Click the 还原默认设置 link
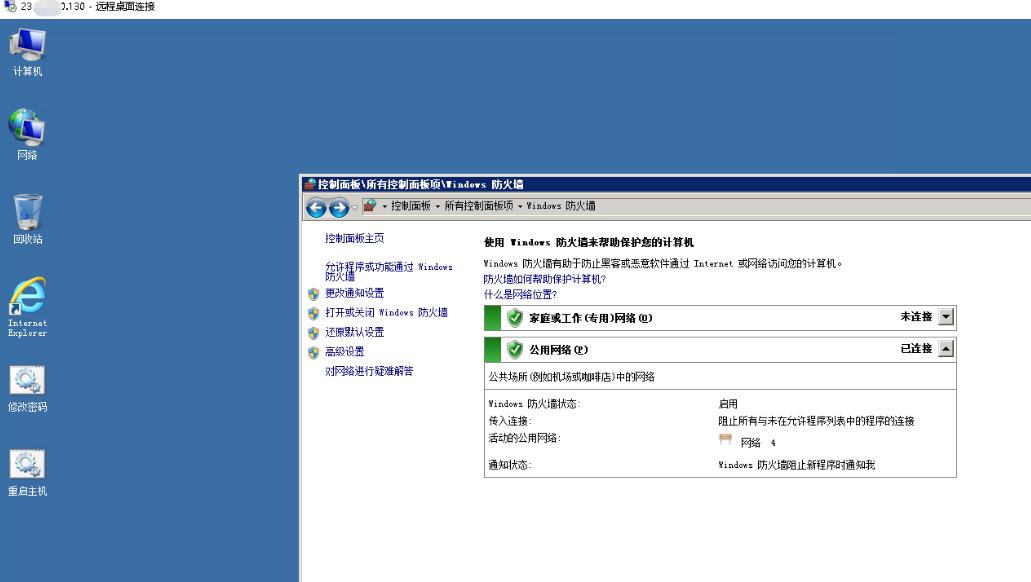This screenshot has height=582, width=1031. coord(354,332)
